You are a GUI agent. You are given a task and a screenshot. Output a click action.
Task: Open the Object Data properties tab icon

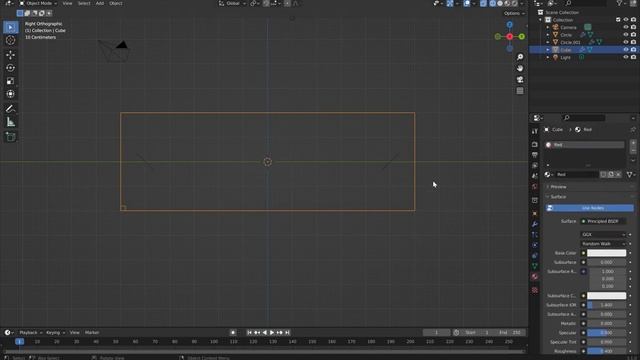[535, 266]
